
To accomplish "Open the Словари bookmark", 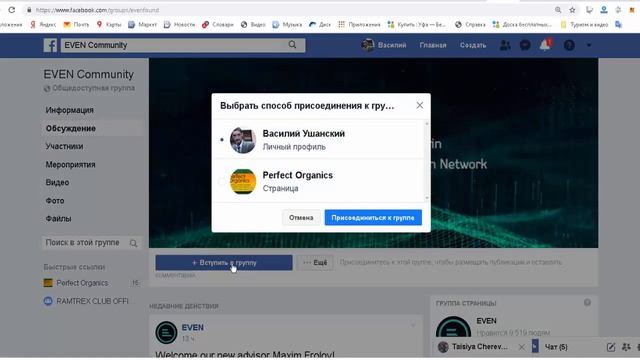I will (218, 24).
